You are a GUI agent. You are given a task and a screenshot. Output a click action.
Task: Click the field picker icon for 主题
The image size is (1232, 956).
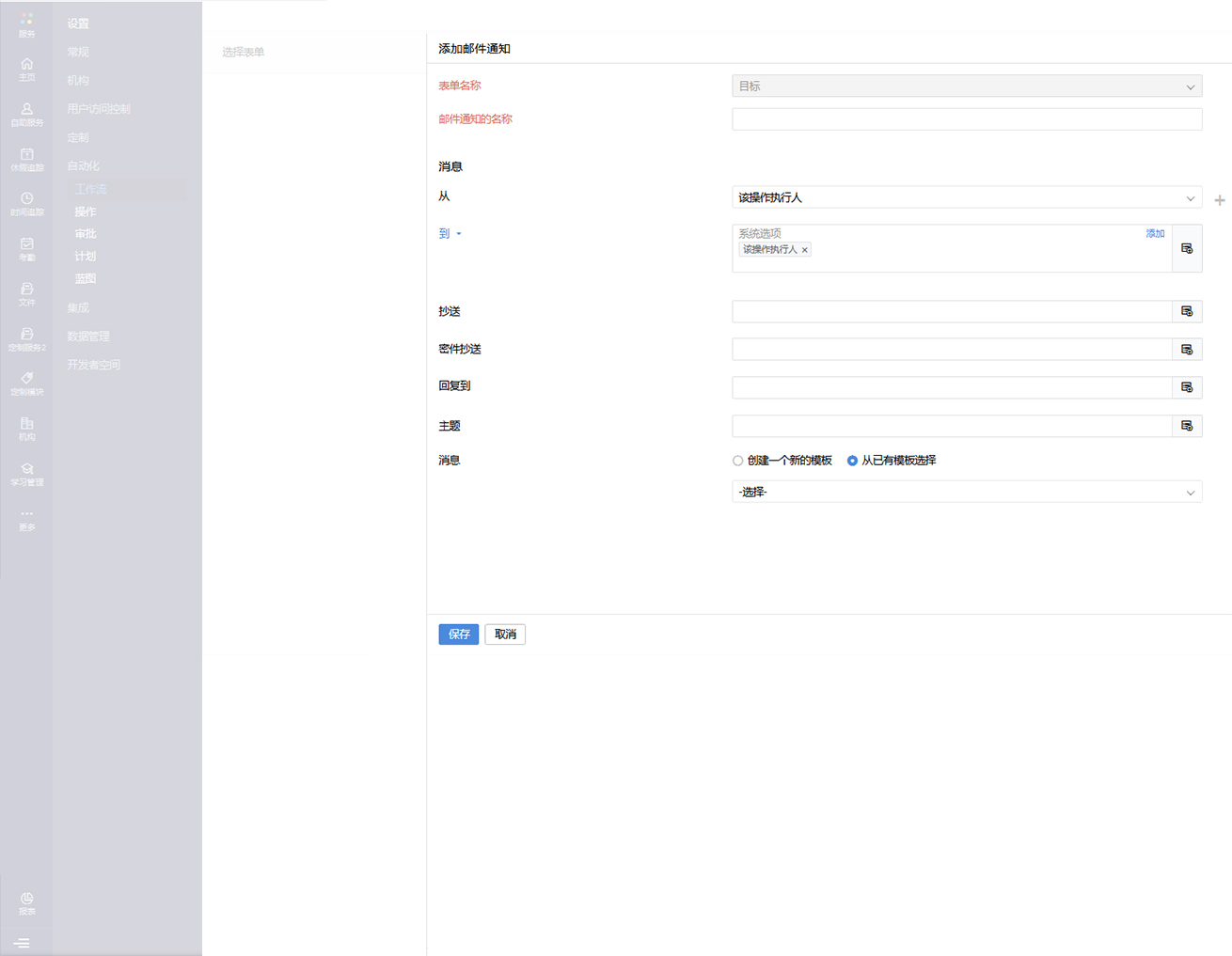point(1187,426)
